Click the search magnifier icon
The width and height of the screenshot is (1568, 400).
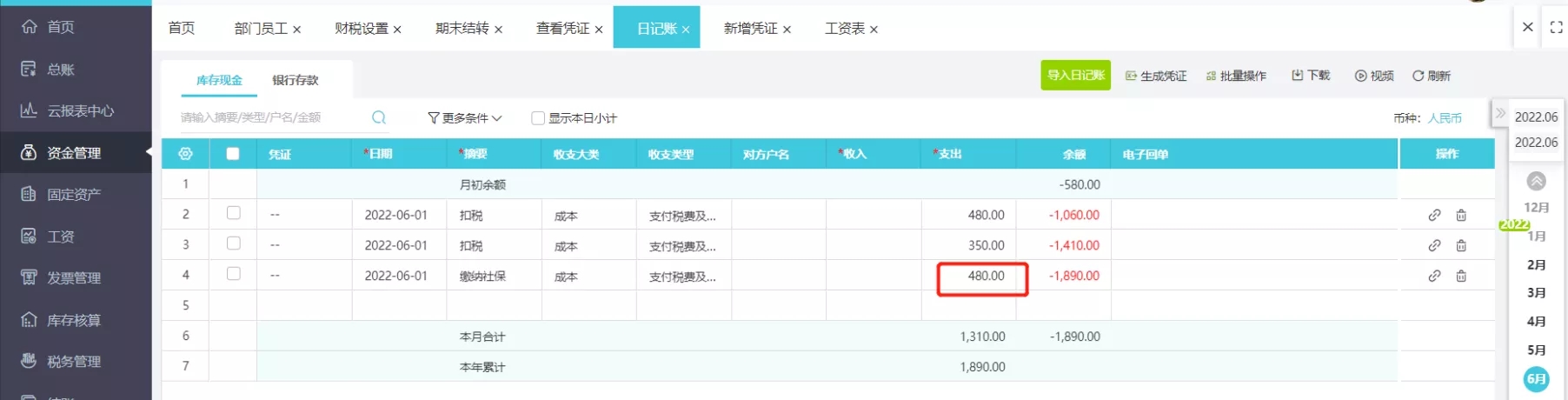(379, 117)
